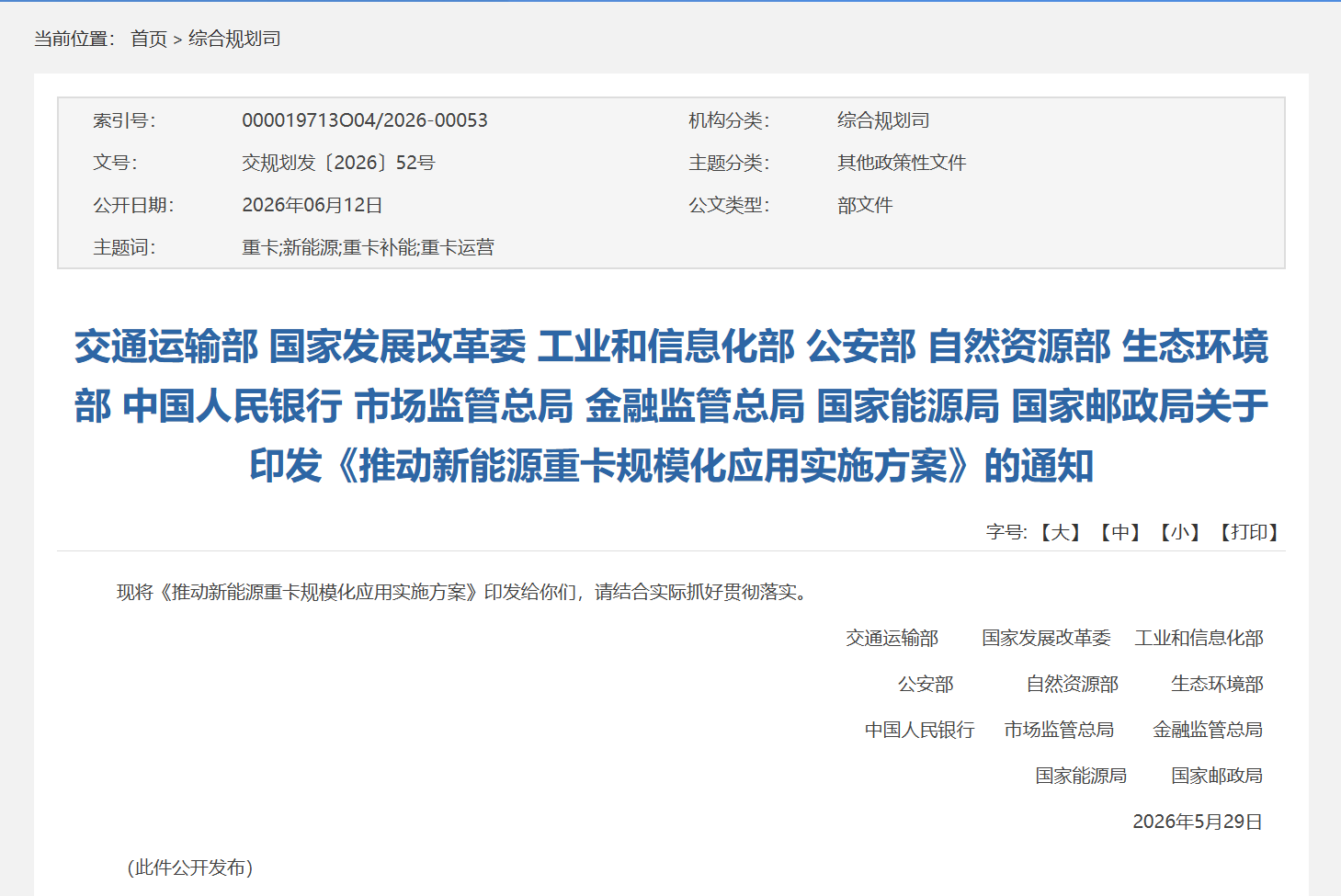This screenshot has width=1341, height=896.
Task: Click the 机构分类 field label
Action: point(730,120)
